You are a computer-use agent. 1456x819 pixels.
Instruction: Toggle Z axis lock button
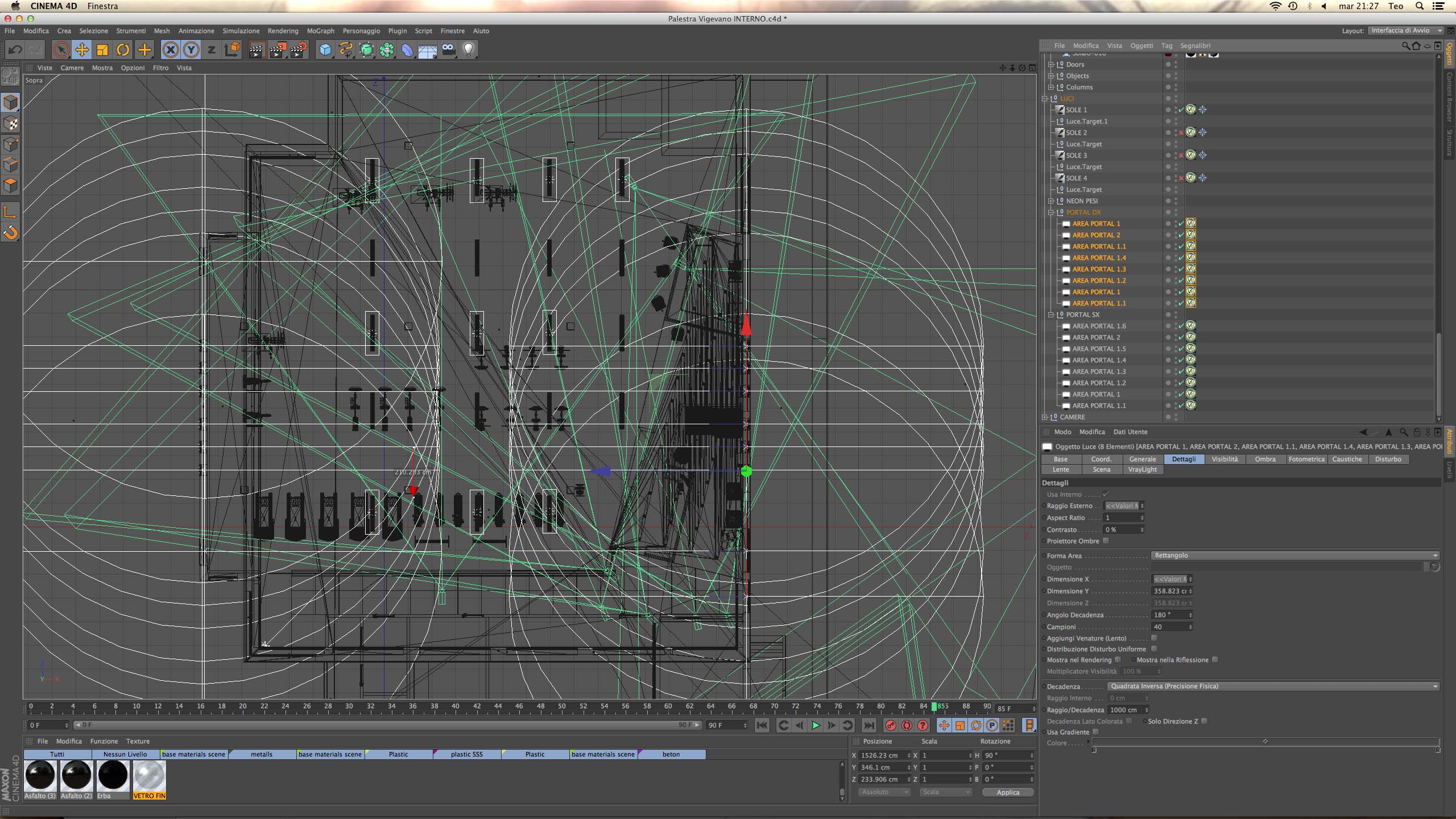[x=212, y=50]
